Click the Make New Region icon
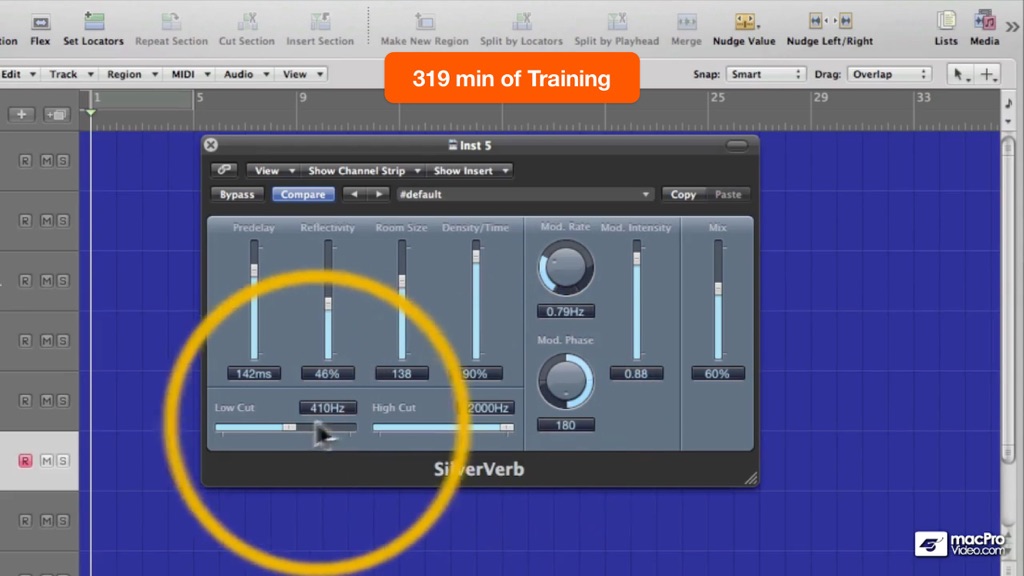 click(424, 22)
